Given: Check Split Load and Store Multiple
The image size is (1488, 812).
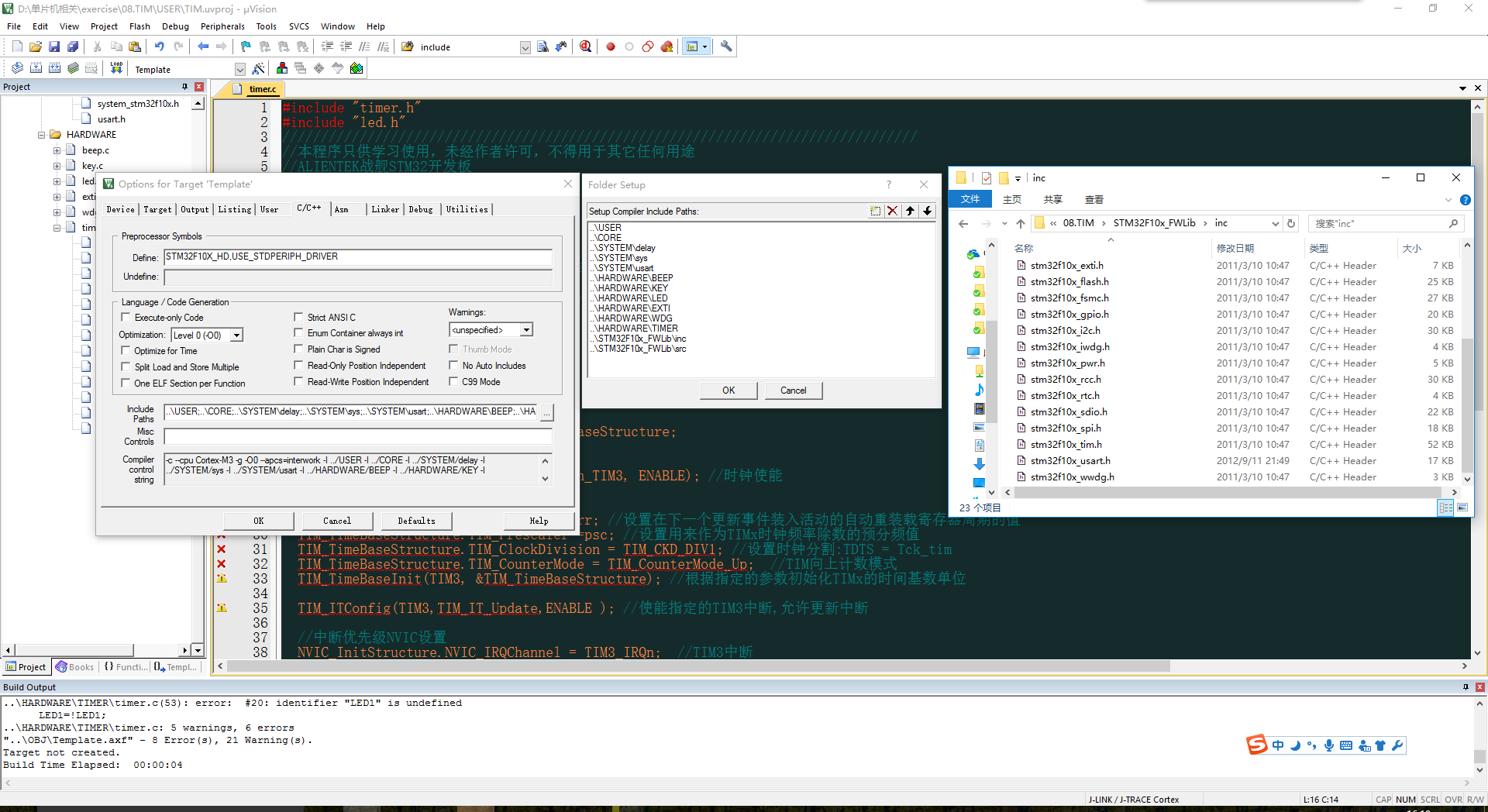Looking at the screenshot, I should coord(126,367).
